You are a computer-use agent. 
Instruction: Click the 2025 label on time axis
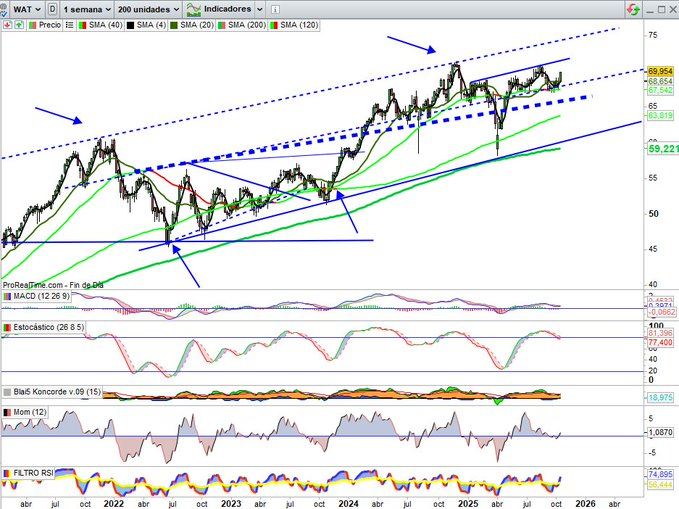(x=468, y=504)
